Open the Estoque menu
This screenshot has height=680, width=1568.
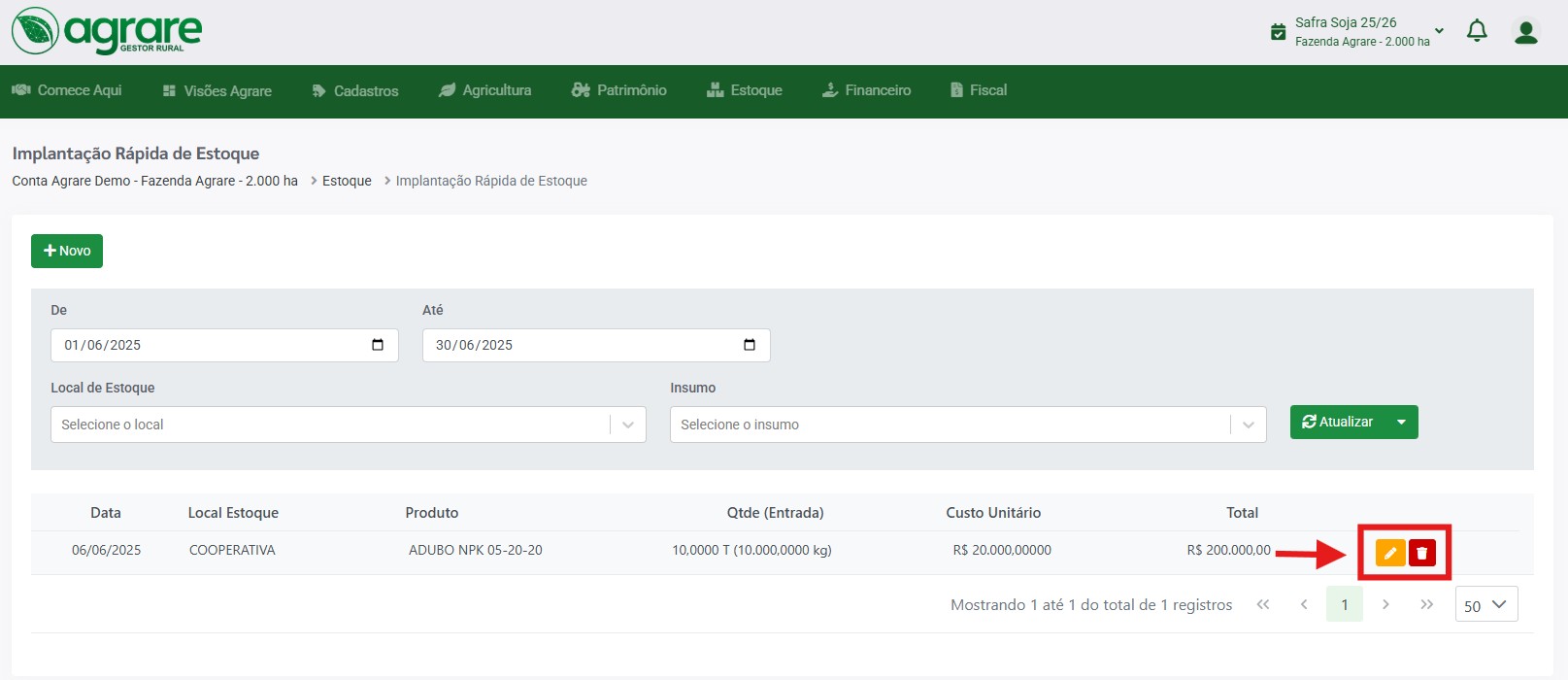click(745, 90)
